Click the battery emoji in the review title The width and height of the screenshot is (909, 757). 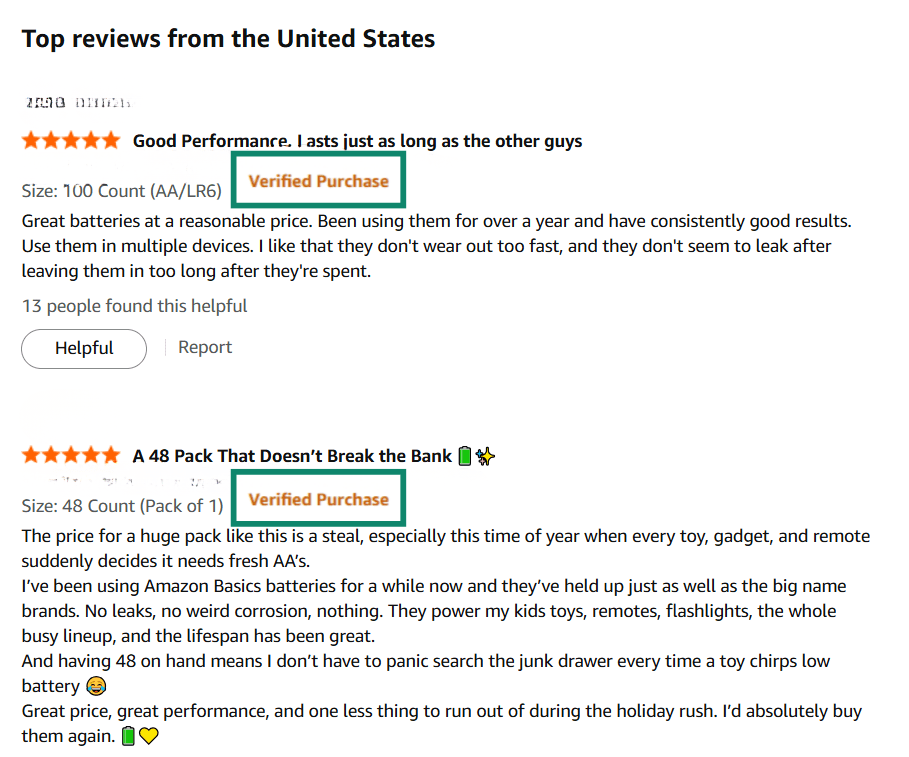[464, 457]
